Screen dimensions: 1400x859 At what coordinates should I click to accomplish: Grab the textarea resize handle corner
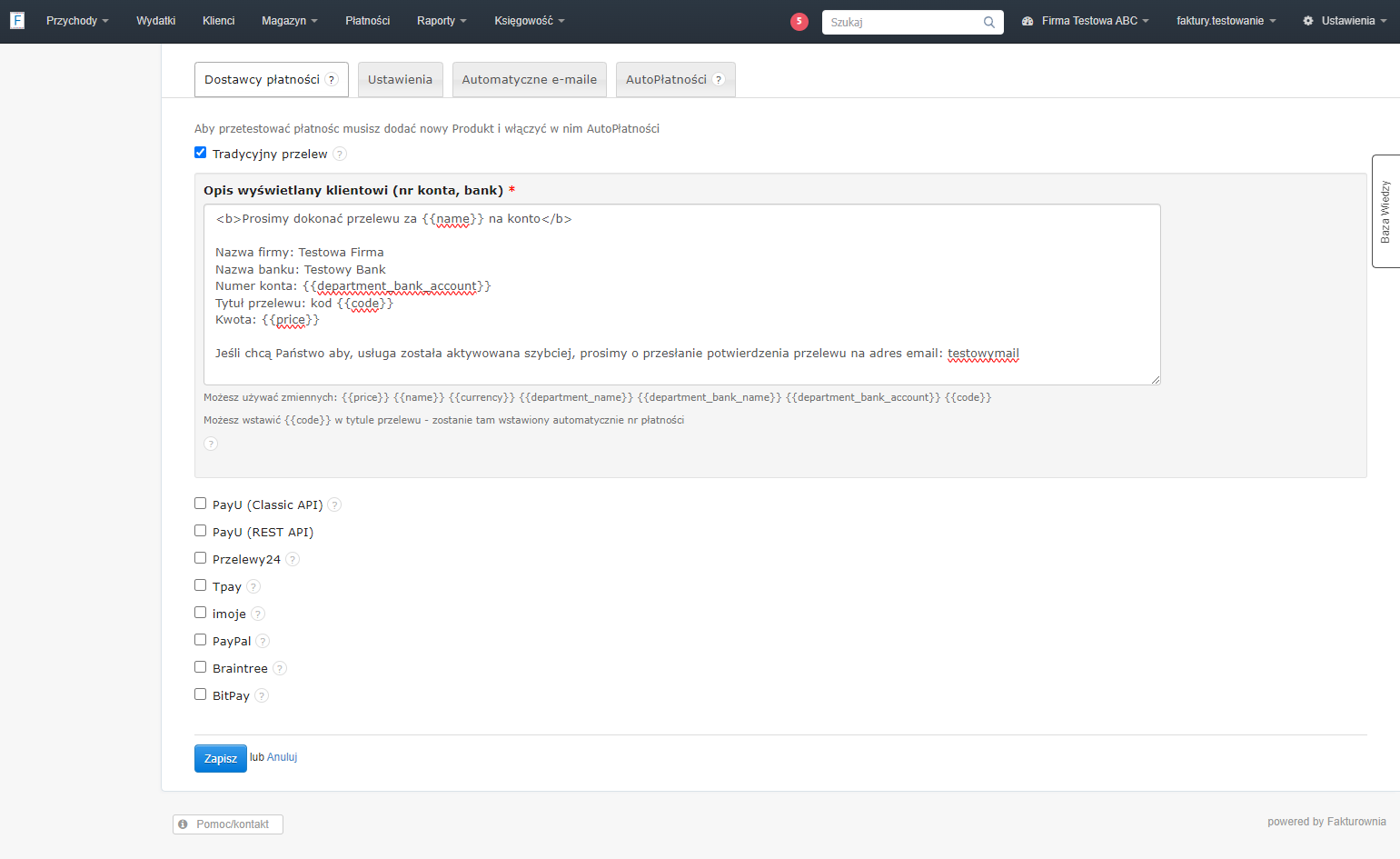pos(1156,380)
